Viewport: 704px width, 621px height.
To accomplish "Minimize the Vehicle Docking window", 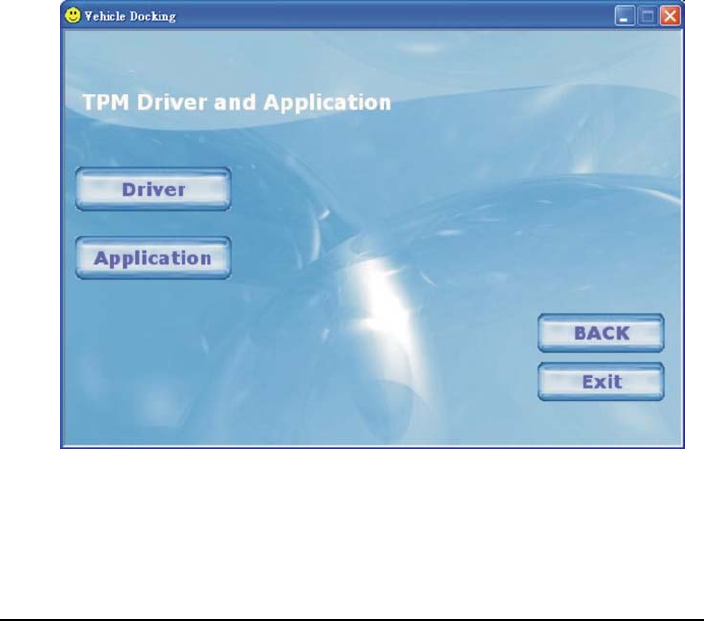I will click(x=625, y=16).
